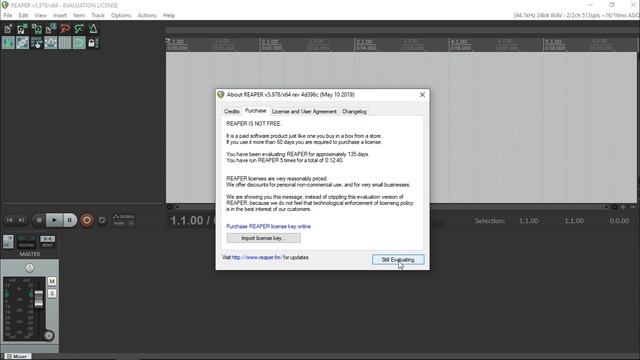Open the Actions menu
This screenshot has height=360, width=640.
147,16
